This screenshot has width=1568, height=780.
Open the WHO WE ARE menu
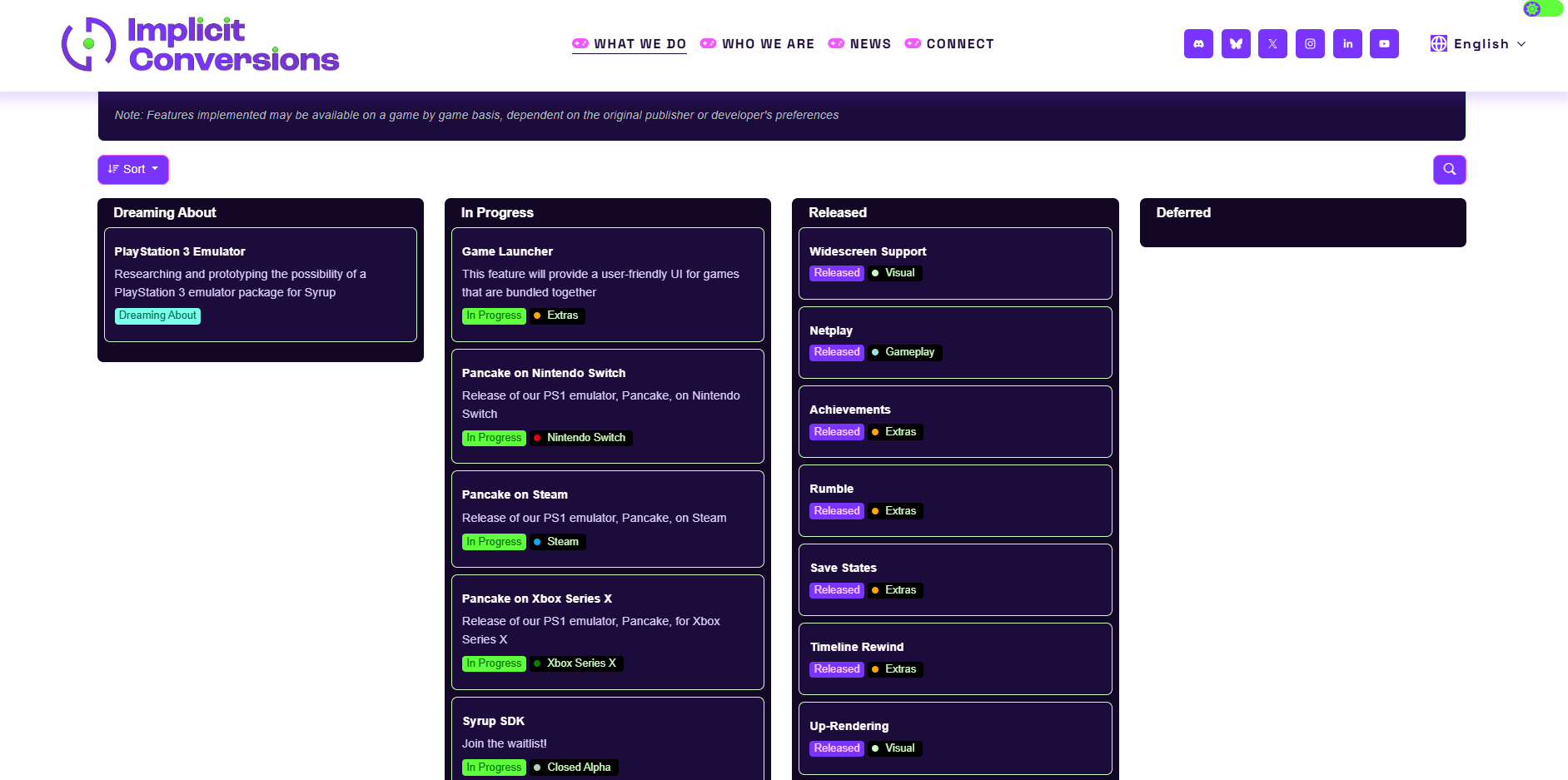758,44
